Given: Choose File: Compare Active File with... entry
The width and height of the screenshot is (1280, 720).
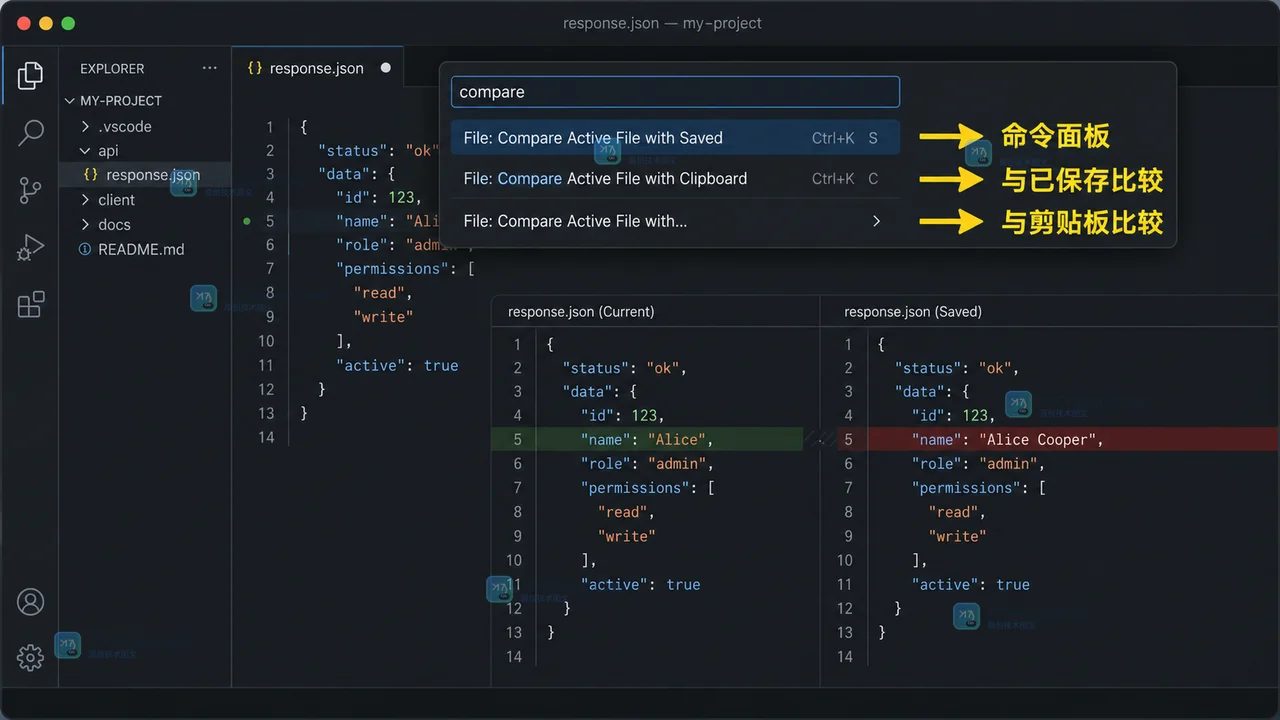Looking at the screenshot, I should pos(675,221).
